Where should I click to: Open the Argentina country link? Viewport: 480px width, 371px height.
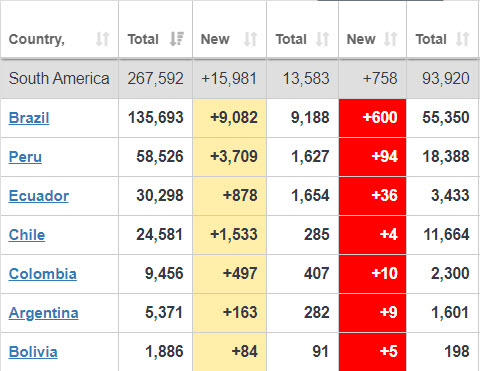tap(44, 313)
